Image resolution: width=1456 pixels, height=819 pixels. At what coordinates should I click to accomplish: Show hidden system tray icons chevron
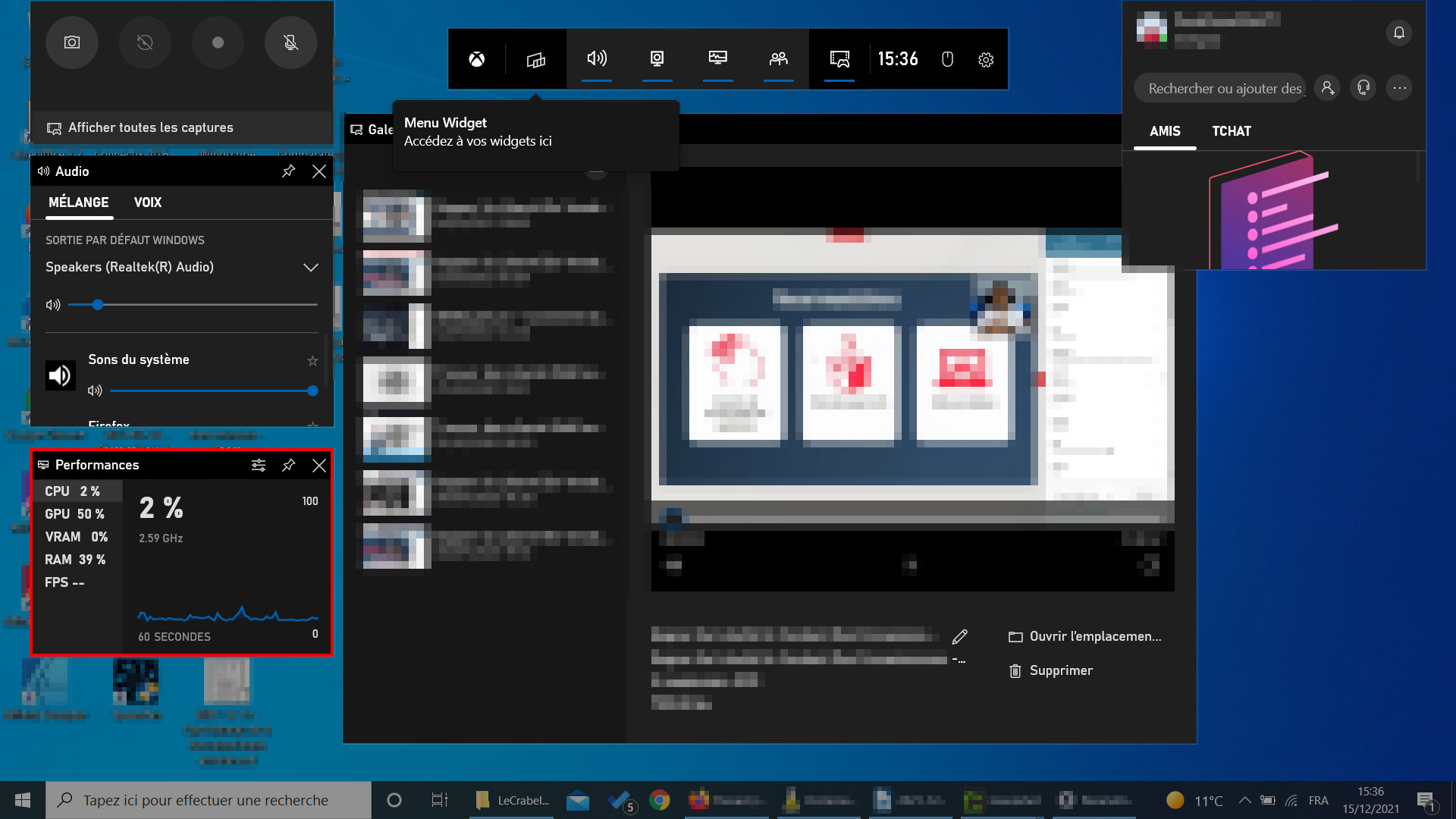pyautogui.click(x=1244, y=800)
